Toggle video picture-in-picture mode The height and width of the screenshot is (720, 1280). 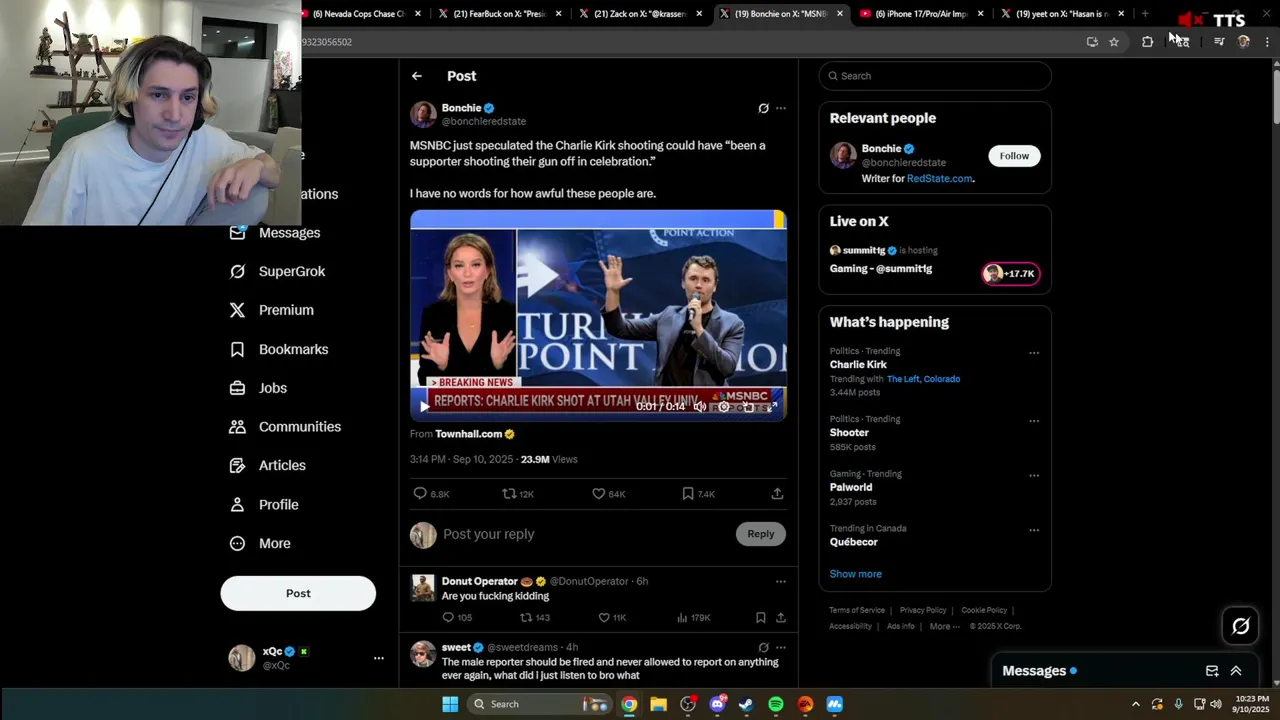[748, 406]
